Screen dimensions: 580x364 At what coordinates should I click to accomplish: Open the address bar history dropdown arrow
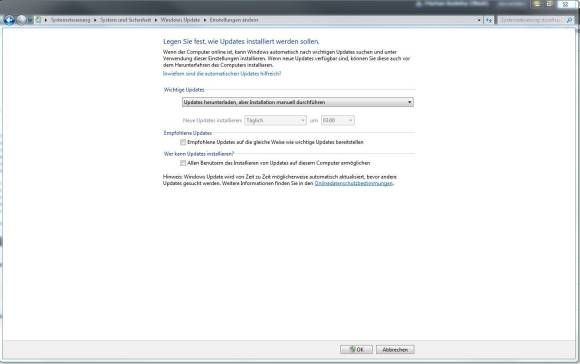[x=479, y=20]
